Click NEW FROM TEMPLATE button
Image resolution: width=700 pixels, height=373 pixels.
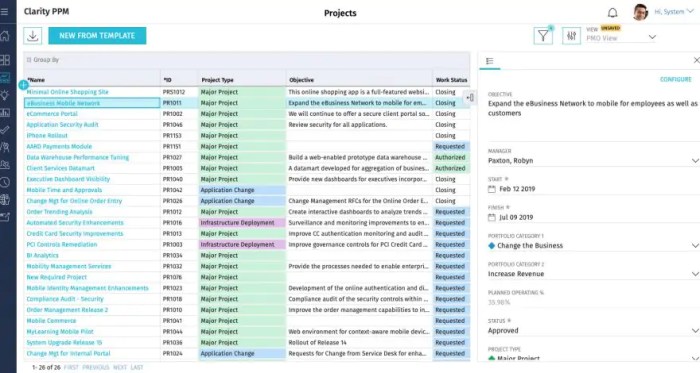[97, 36]
